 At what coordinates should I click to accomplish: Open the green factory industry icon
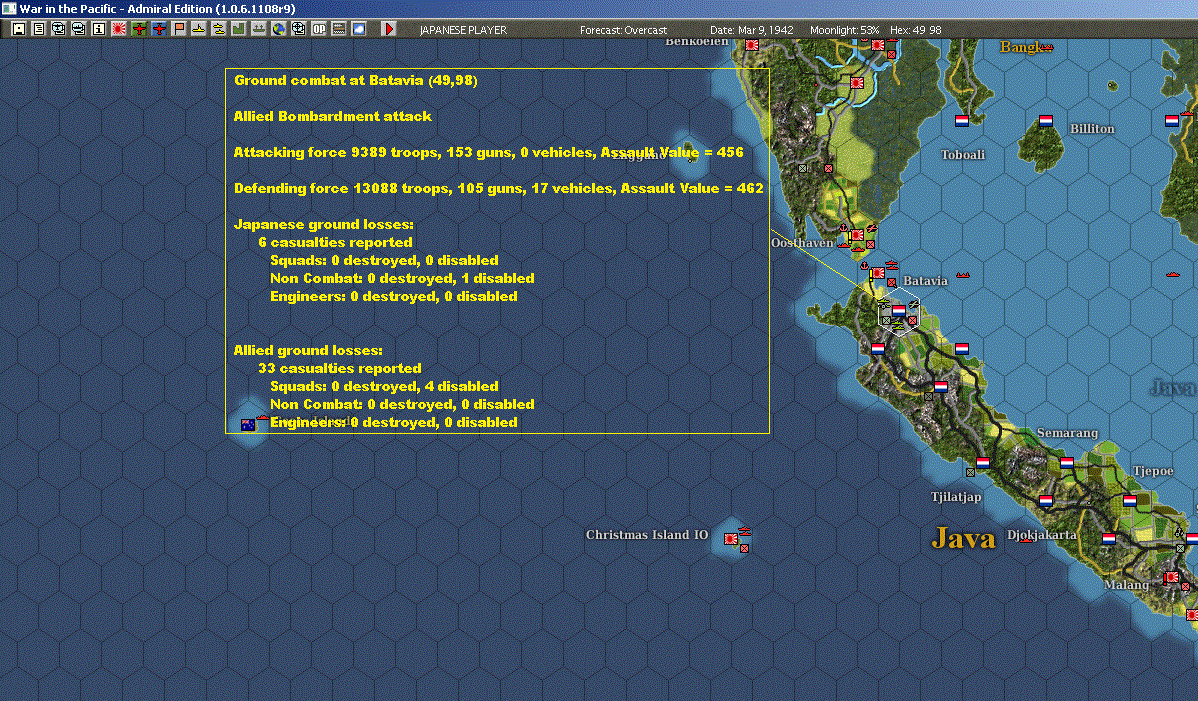pyautogui.click(x=238, y=29)
